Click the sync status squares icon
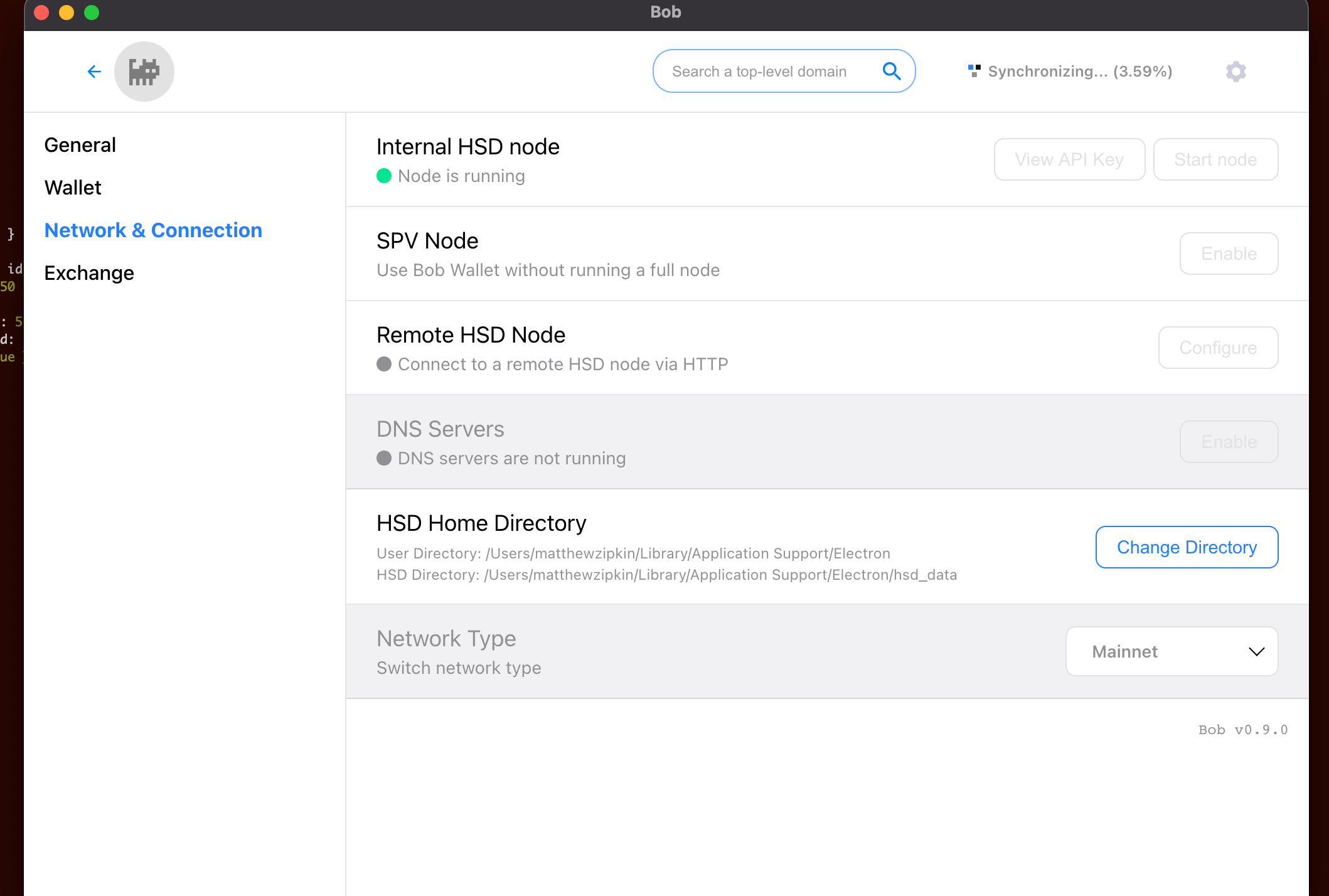Viewport: 1329px width, 896px height. 974,71
